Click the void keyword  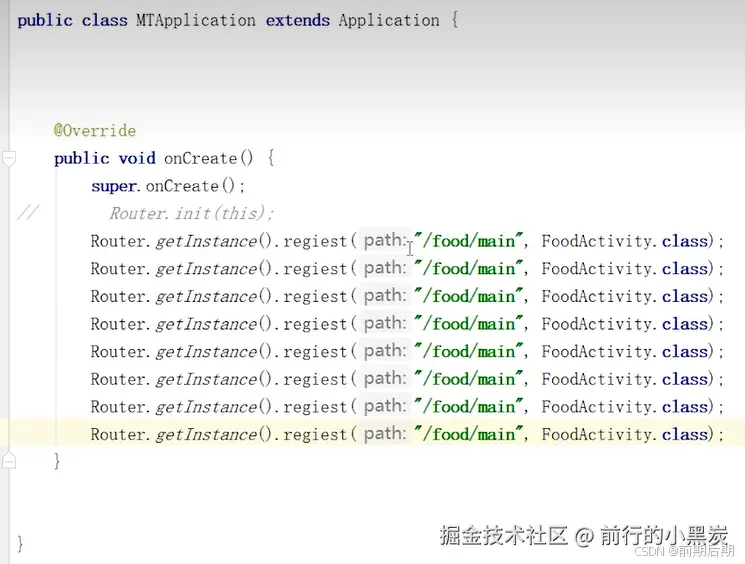[x=137, y=158]
